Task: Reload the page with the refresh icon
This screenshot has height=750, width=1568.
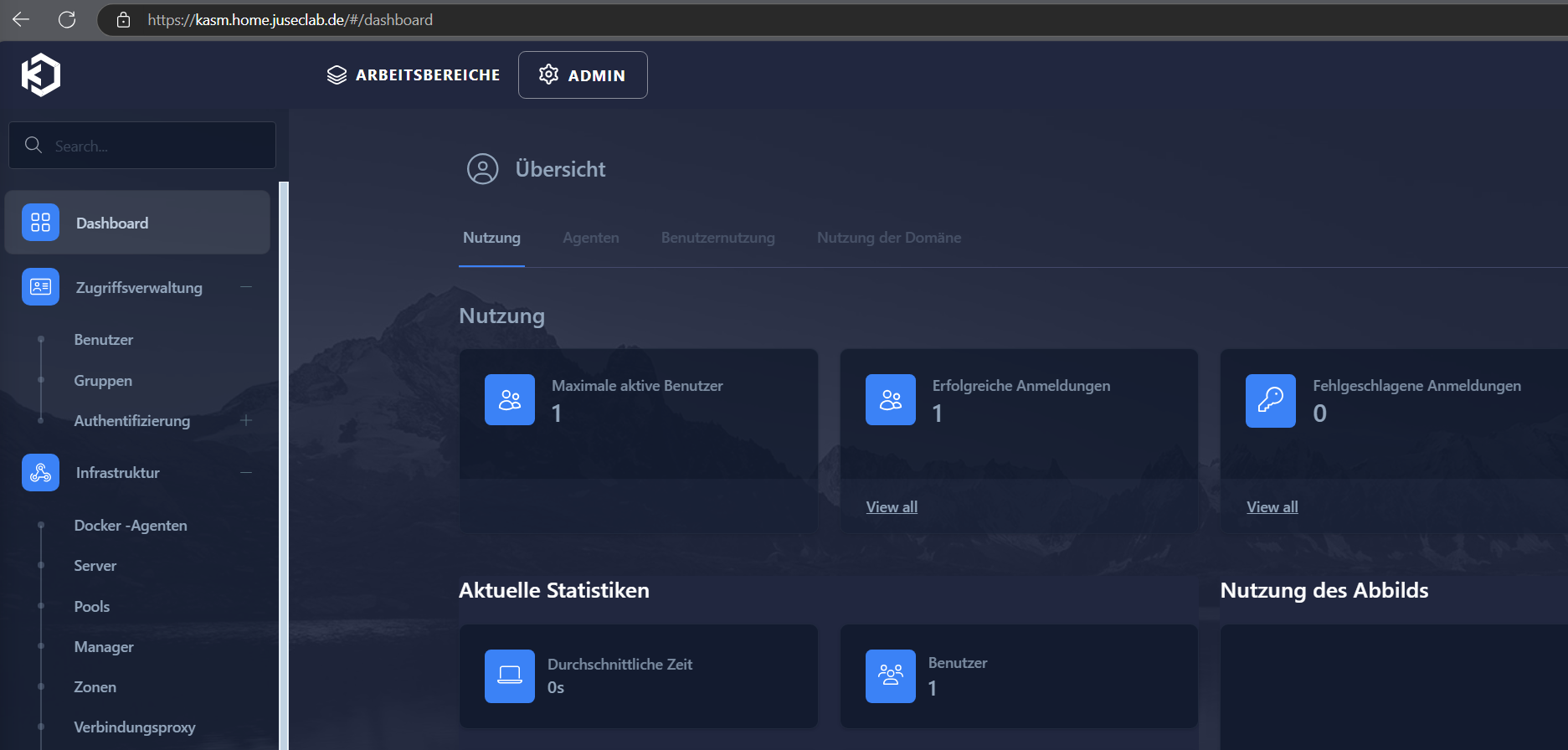Action: pos(67,19)
